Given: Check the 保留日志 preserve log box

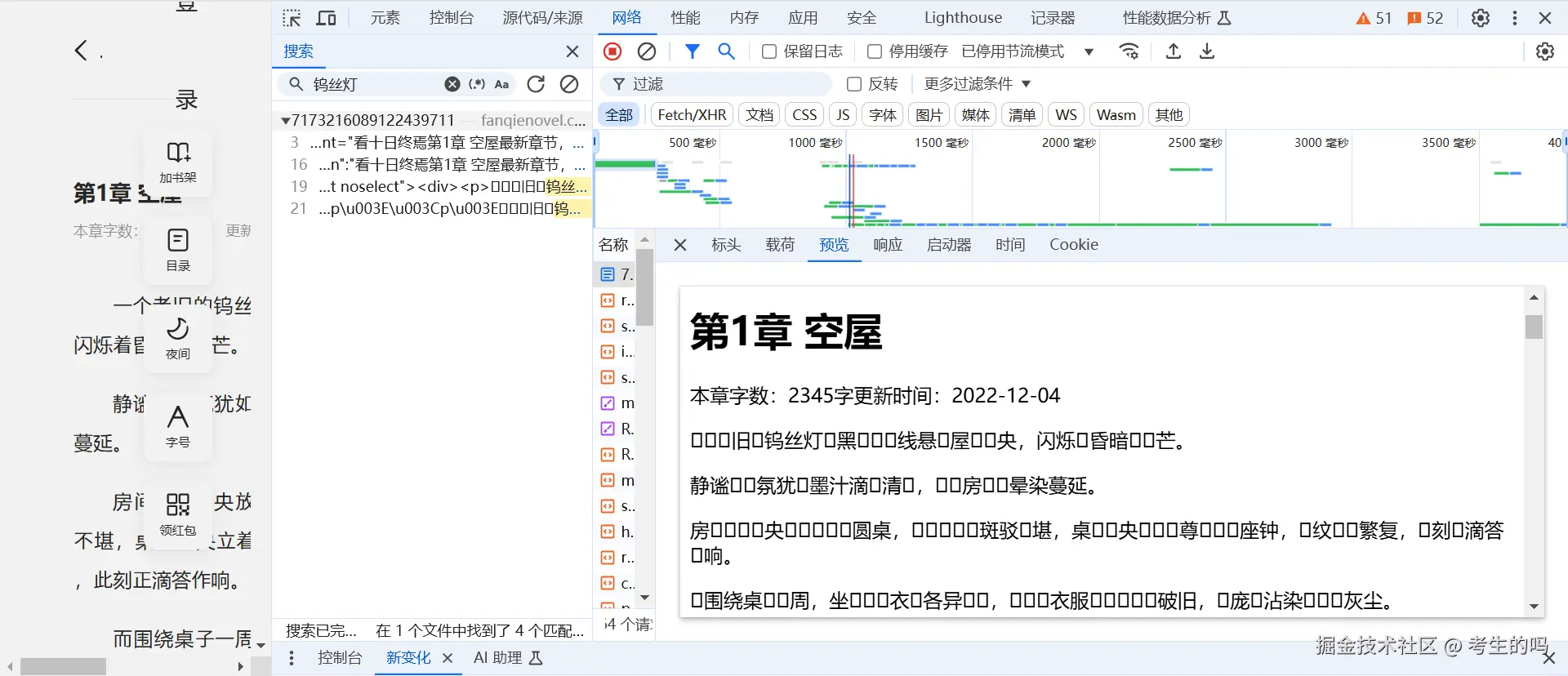Looking at the screenshot, I should pyautogui.click(x=768, y=51).
